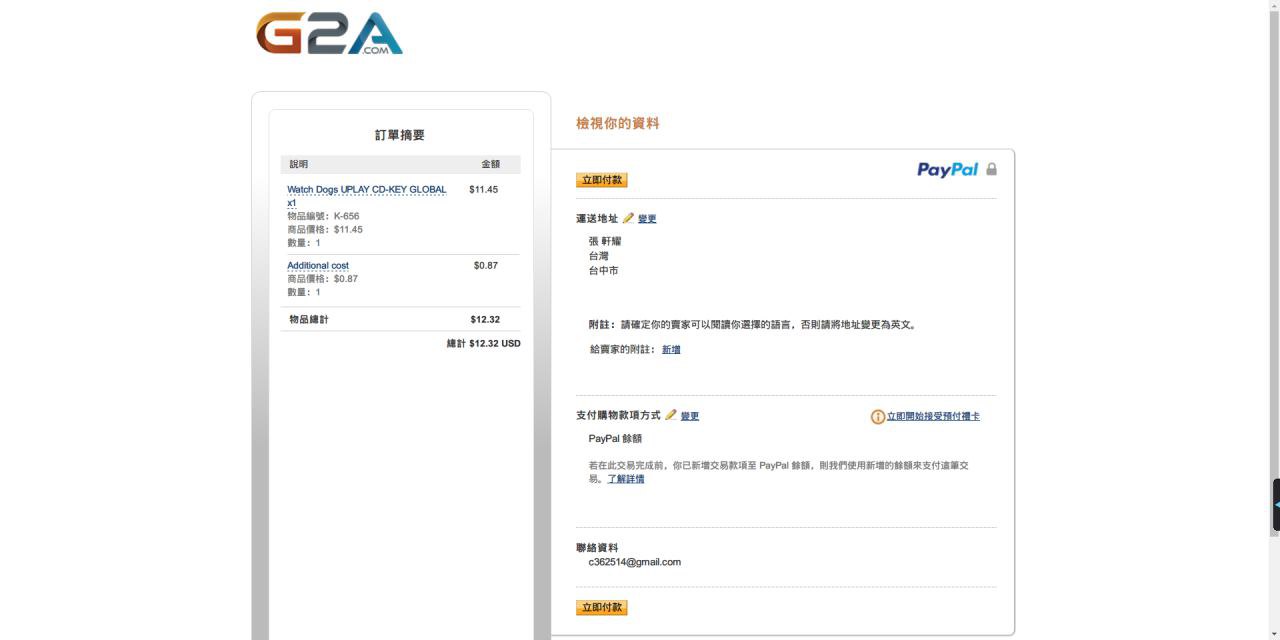Viewport: 1280px width, 640px height.
Task: Click the 金額 column header
Action: coord(490,164)
